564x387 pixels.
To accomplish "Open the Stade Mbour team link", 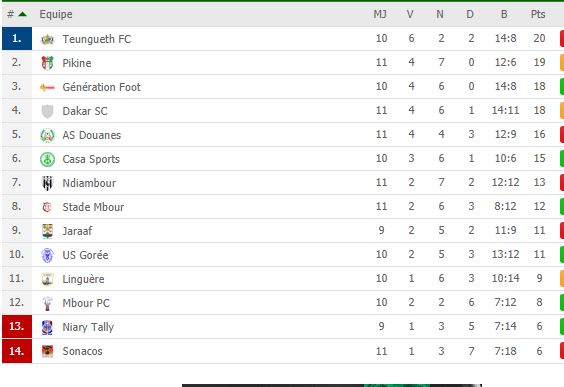I will tap(93, 207).
